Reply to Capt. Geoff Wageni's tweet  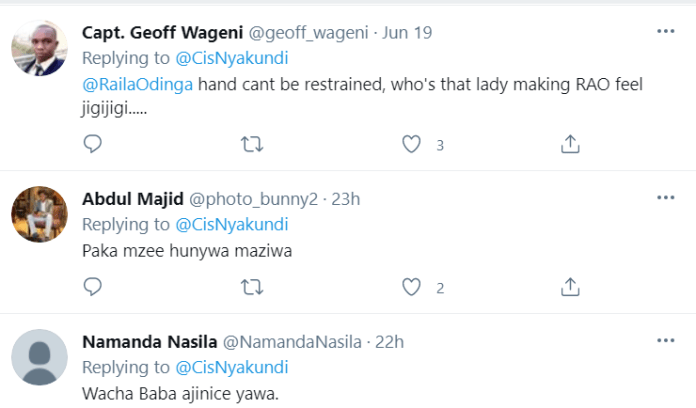pos(93,145)
